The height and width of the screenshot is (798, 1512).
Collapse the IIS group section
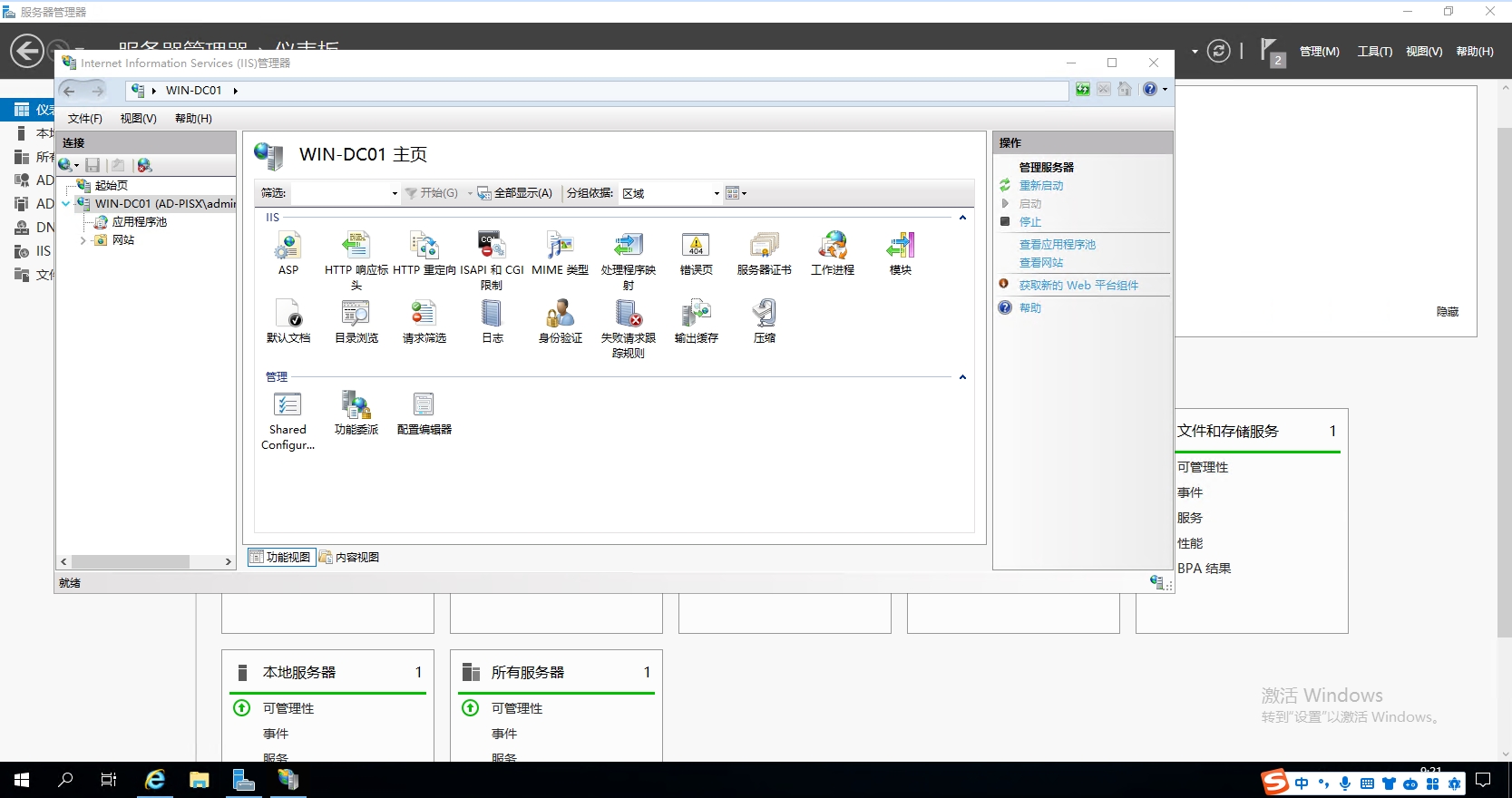tap(962, 218)
